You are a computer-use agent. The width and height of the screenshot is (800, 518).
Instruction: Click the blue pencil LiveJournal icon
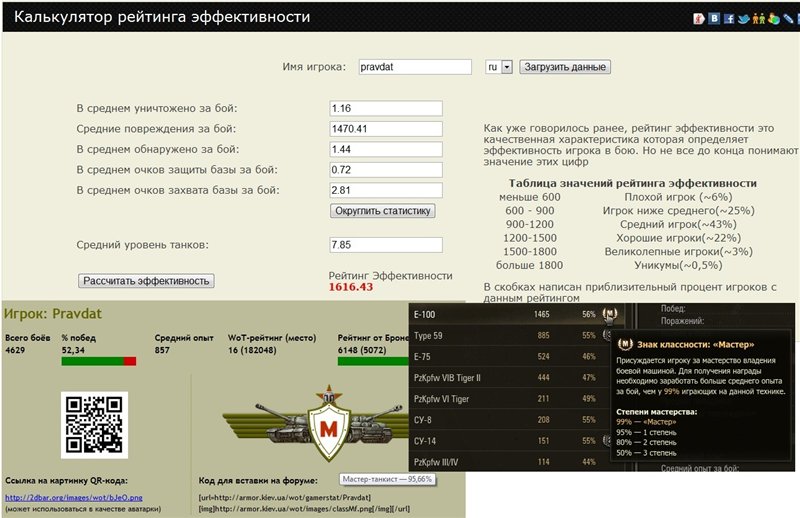(789, 18)
